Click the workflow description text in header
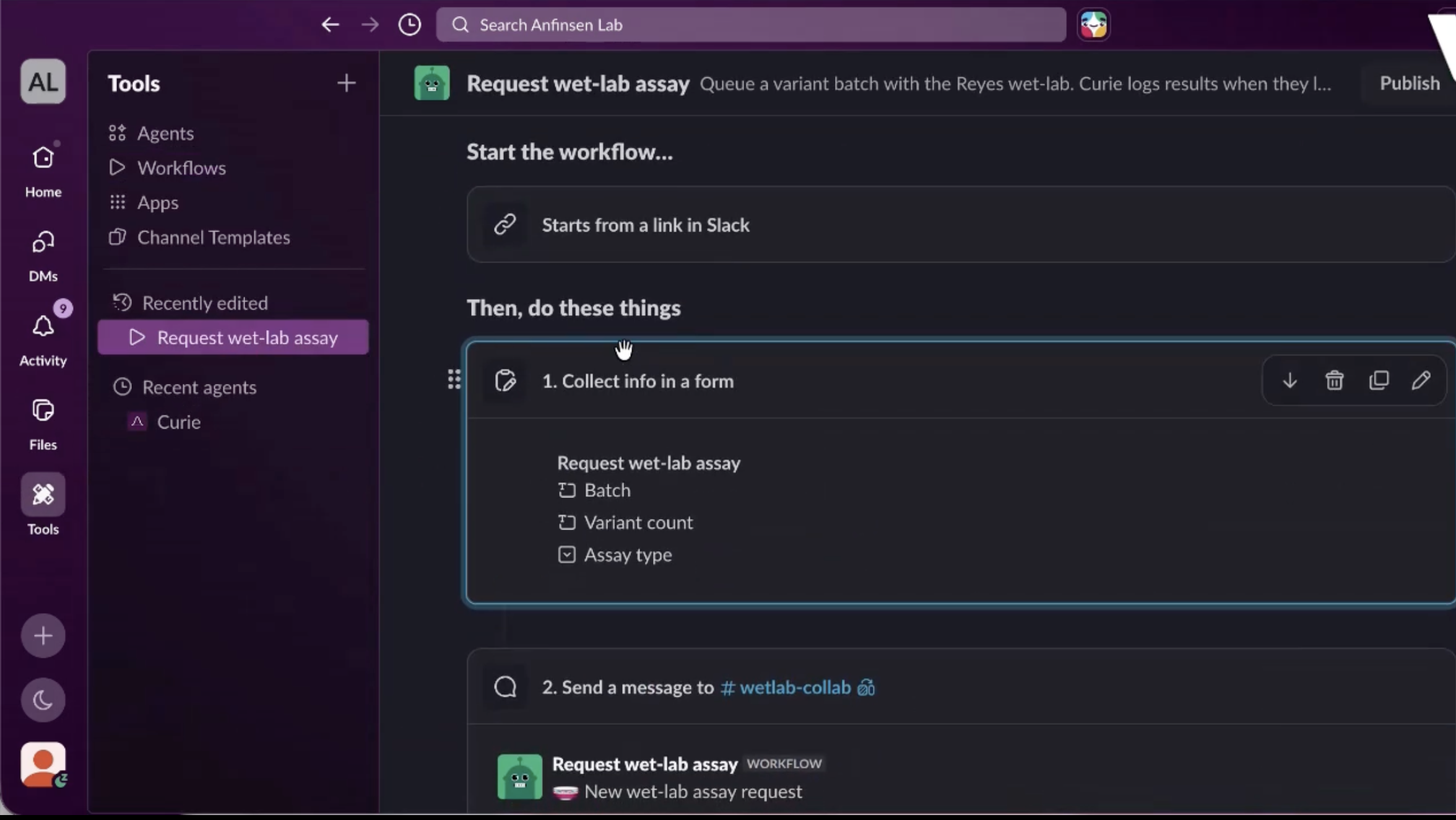The image size is (1456, 820). pos(1015,84)
